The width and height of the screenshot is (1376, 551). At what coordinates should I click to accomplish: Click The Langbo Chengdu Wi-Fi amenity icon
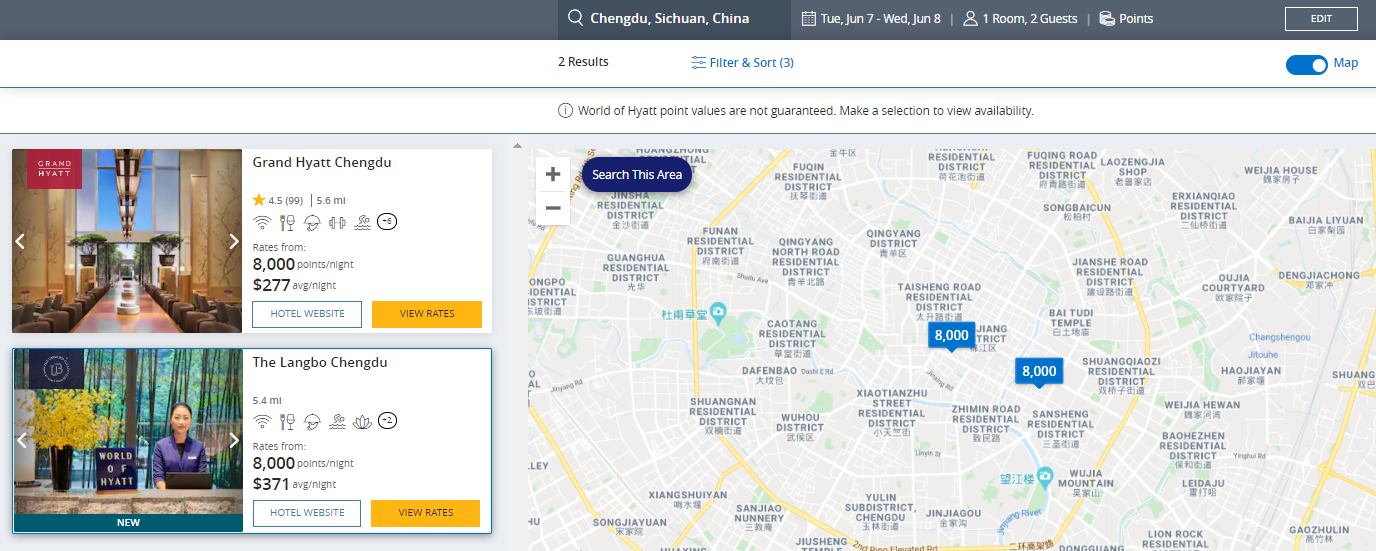(x=262, y=421)
